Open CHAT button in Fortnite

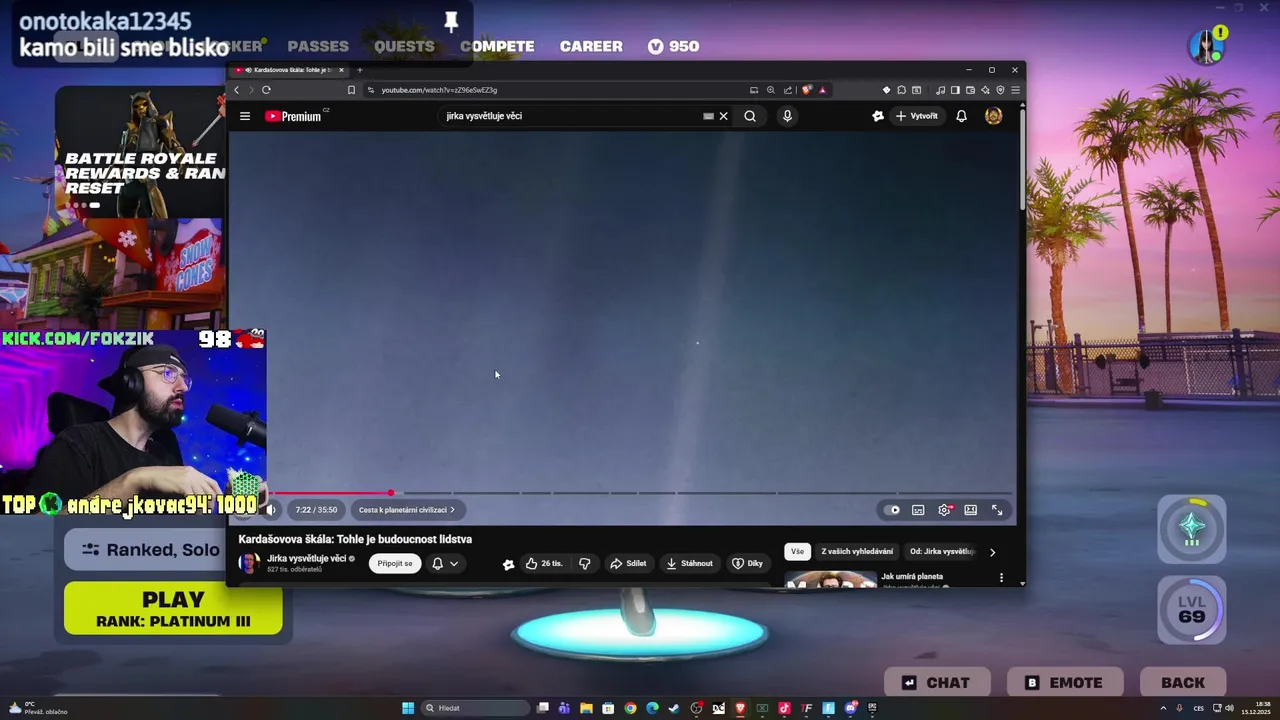[x=937, y=682]
